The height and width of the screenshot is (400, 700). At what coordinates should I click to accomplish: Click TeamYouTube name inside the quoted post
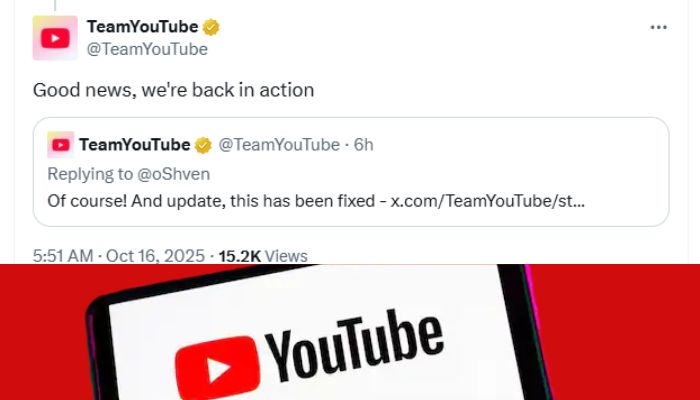[x=133, y=145]
